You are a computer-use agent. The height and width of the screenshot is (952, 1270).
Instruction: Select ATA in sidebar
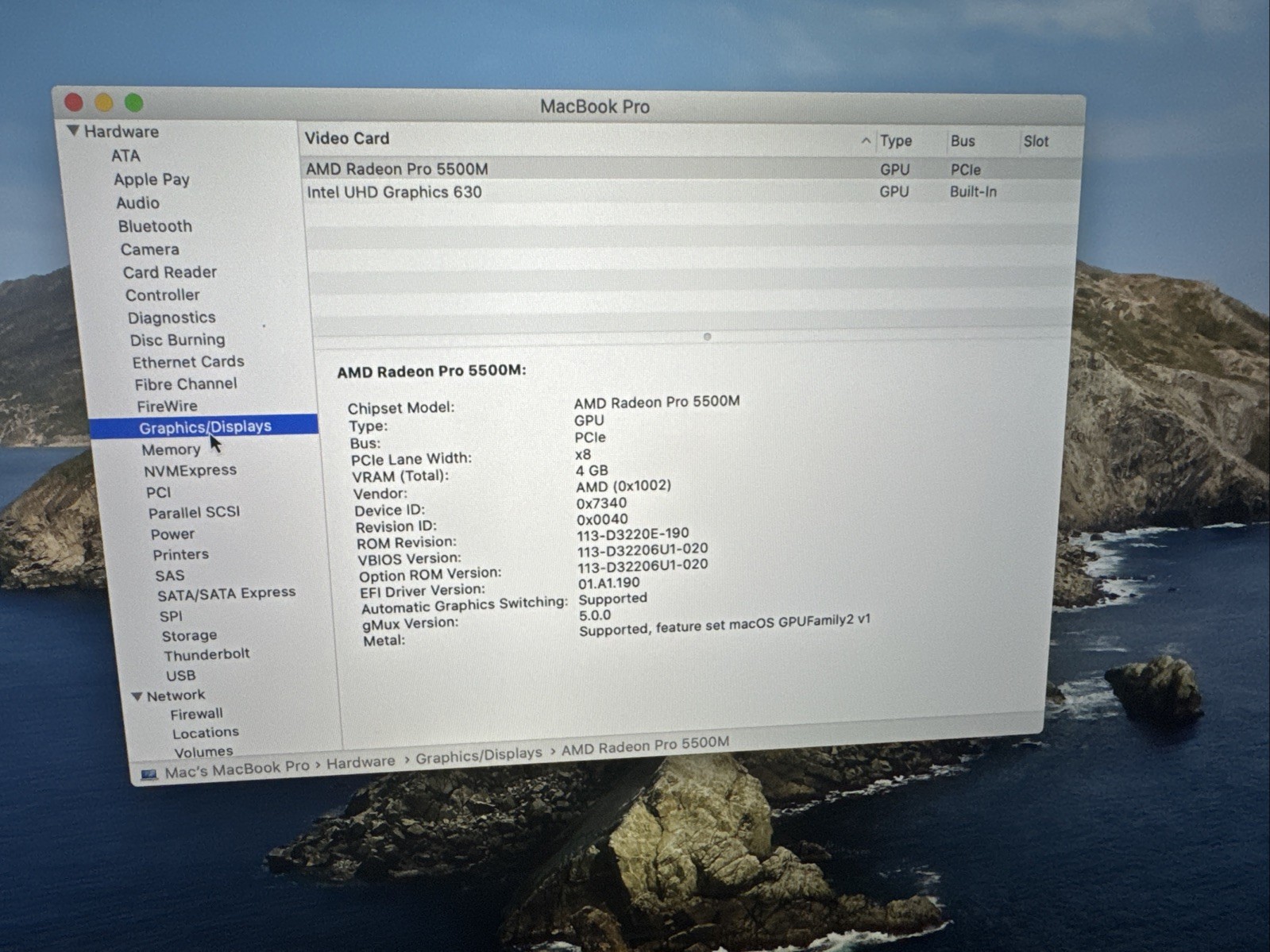point(125,156)
